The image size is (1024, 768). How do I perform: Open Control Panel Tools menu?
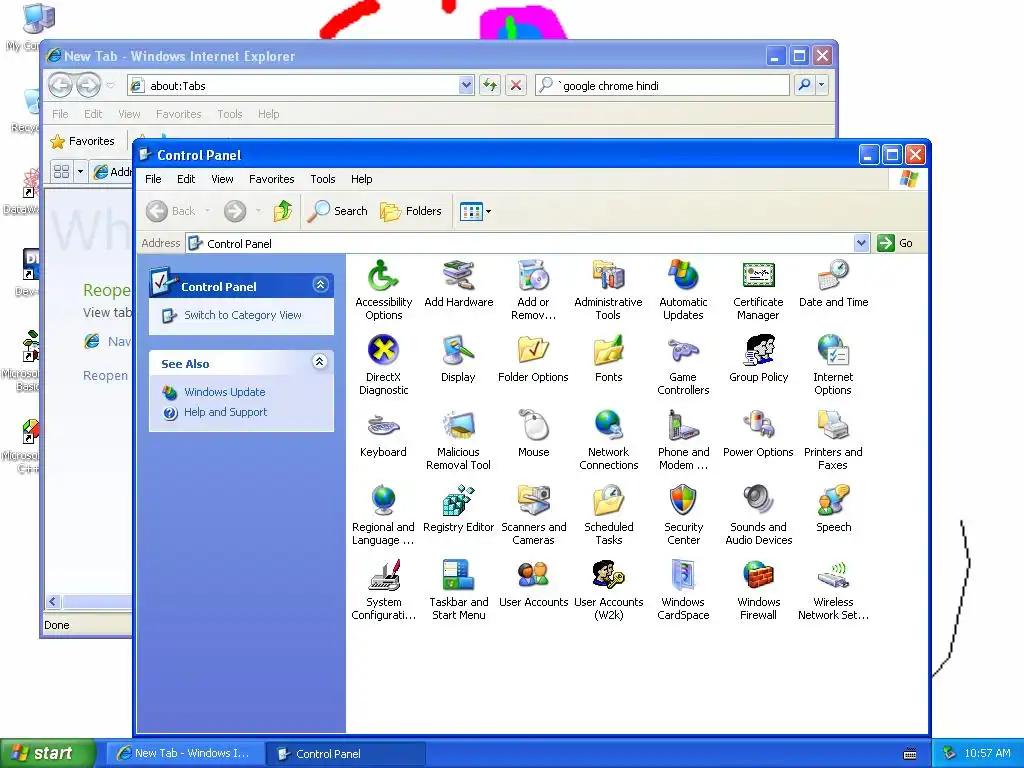323,179
